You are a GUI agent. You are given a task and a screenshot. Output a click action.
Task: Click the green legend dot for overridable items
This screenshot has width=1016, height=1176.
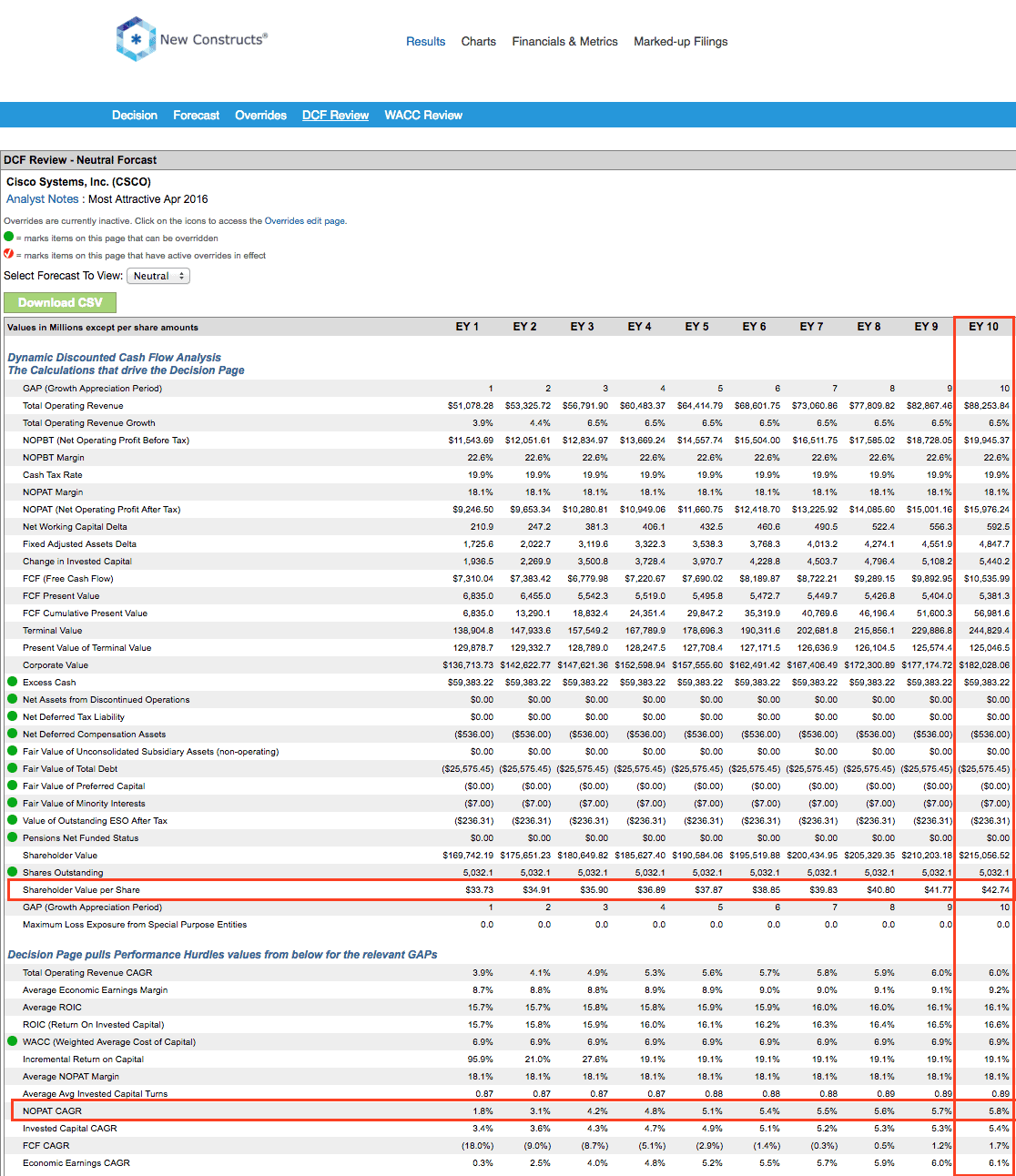click(9, 237)
